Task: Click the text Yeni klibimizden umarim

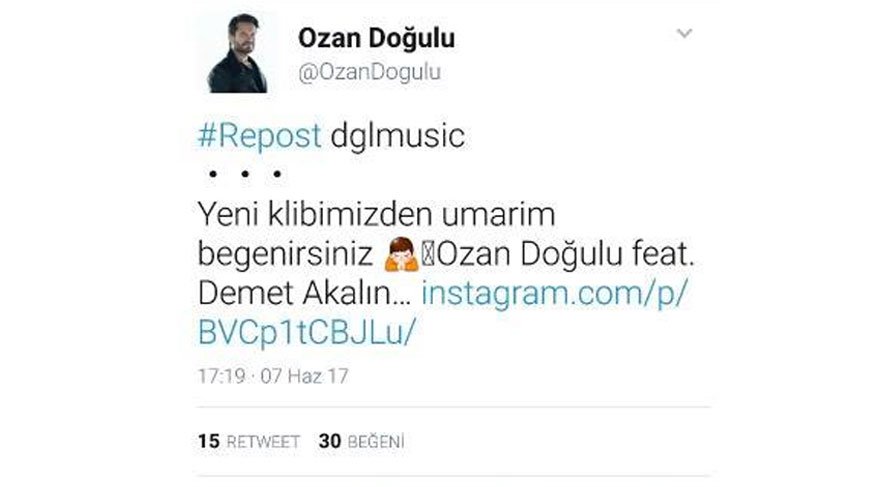Action: click(x=376, y=214)
